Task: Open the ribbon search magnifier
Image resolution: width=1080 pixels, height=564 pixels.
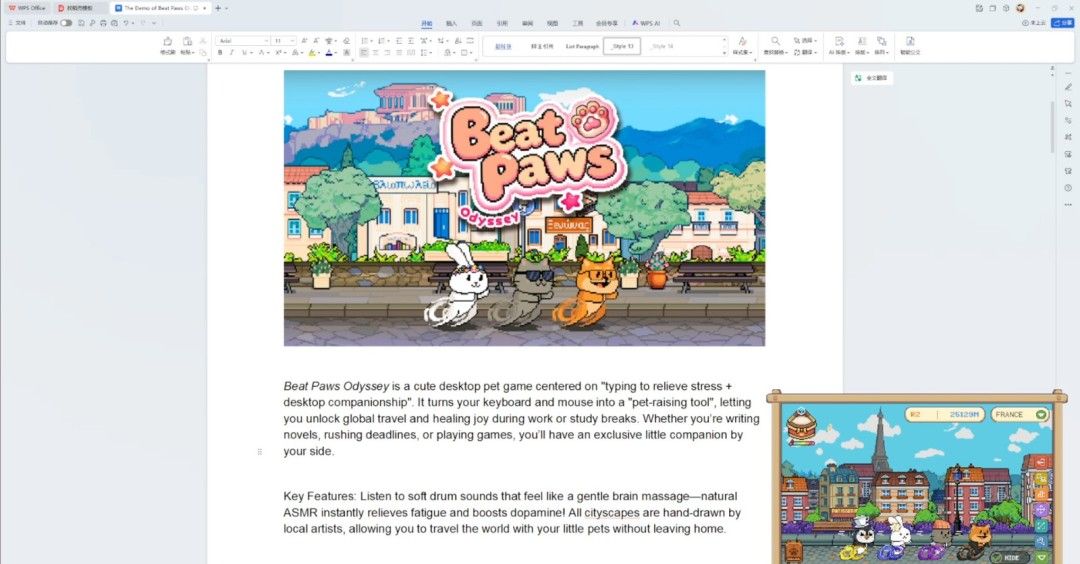Action: (677, 22)
